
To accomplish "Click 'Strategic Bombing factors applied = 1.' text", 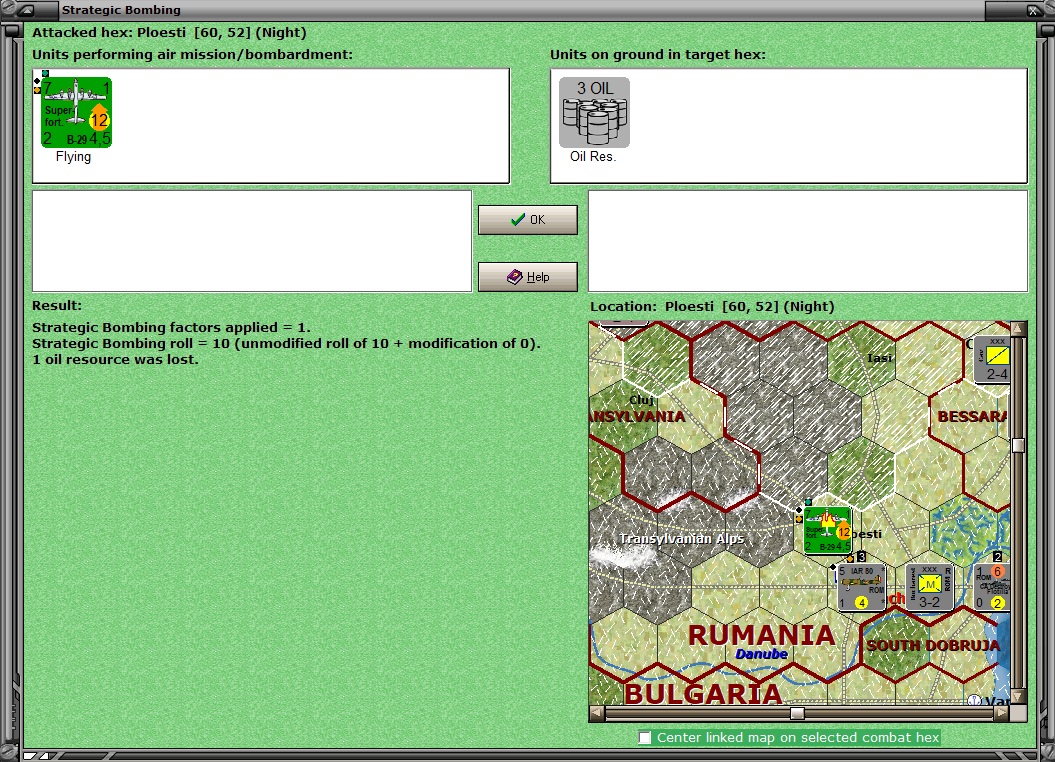I will coord(171,328).
